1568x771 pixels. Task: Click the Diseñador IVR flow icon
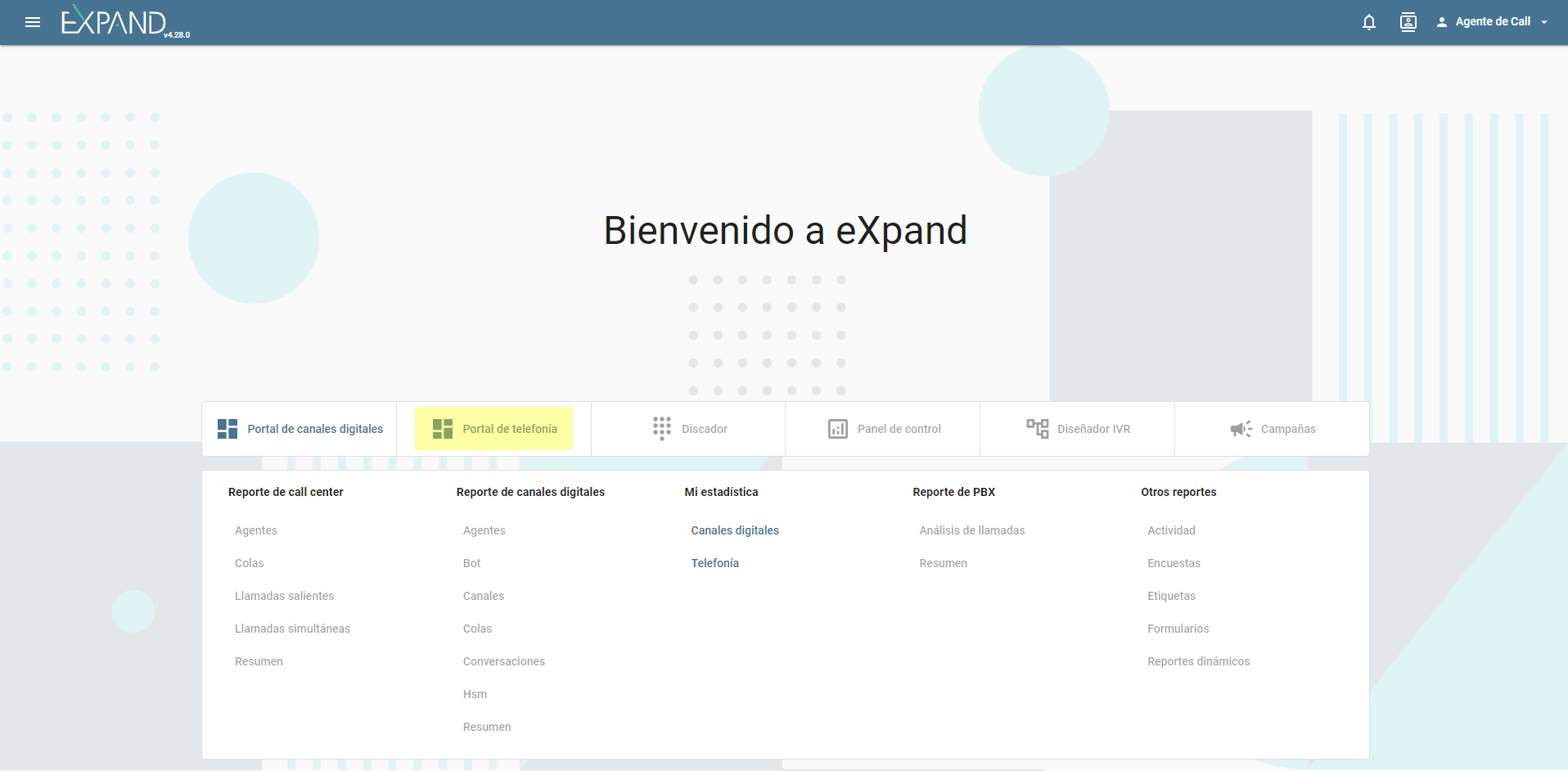(1038, 429)
